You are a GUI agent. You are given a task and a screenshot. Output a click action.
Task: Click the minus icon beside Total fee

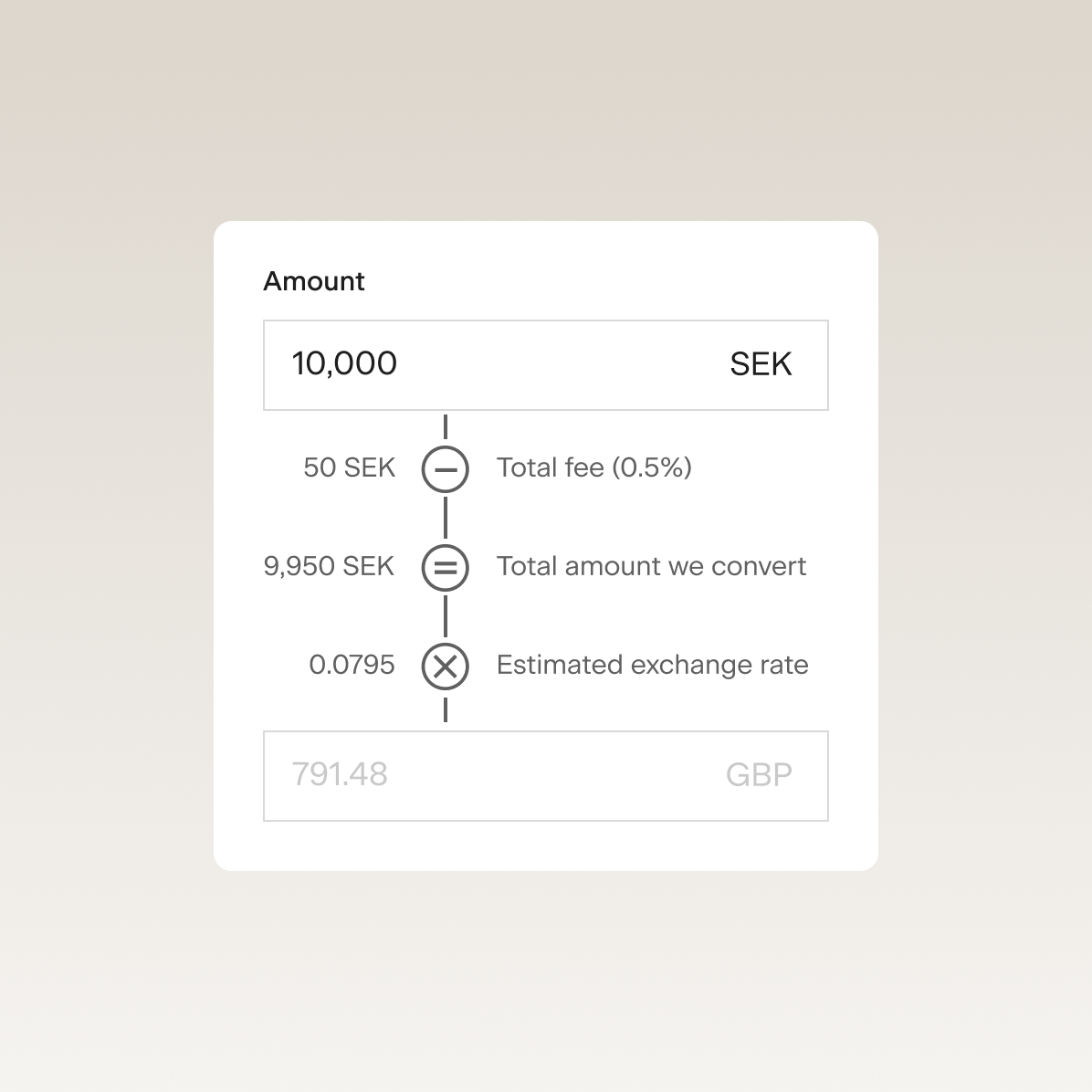point(446,469)
